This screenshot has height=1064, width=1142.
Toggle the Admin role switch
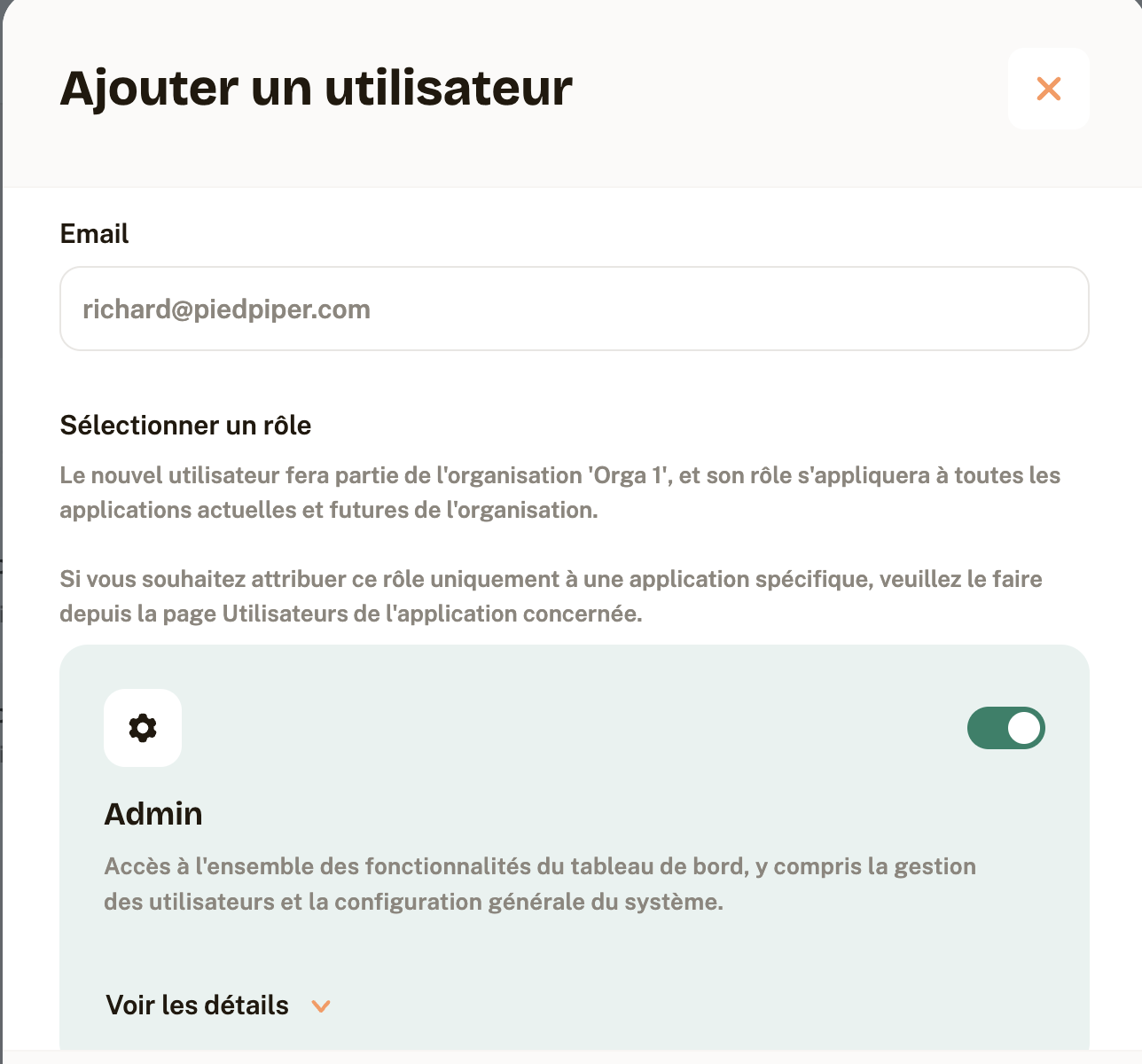tap(1006, 728)
